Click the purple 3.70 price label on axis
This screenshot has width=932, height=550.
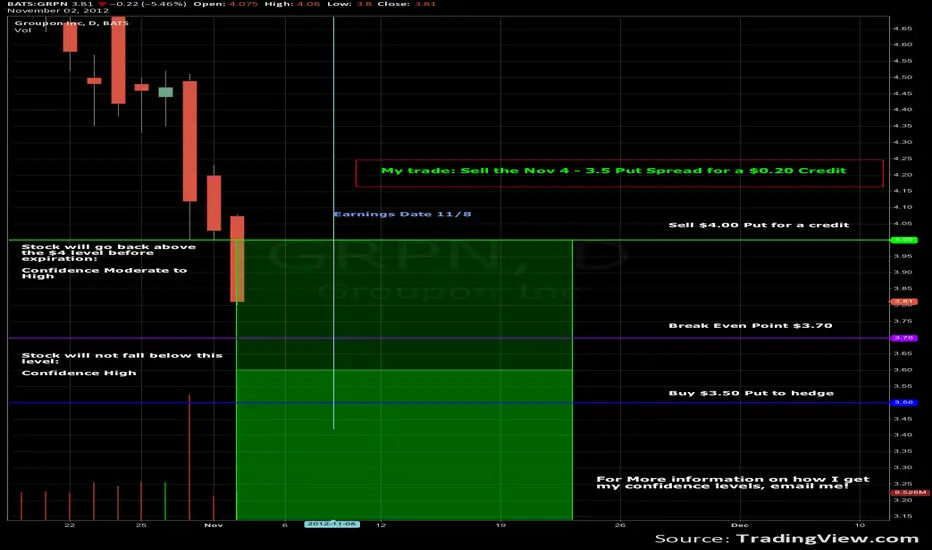coord(904,338)
